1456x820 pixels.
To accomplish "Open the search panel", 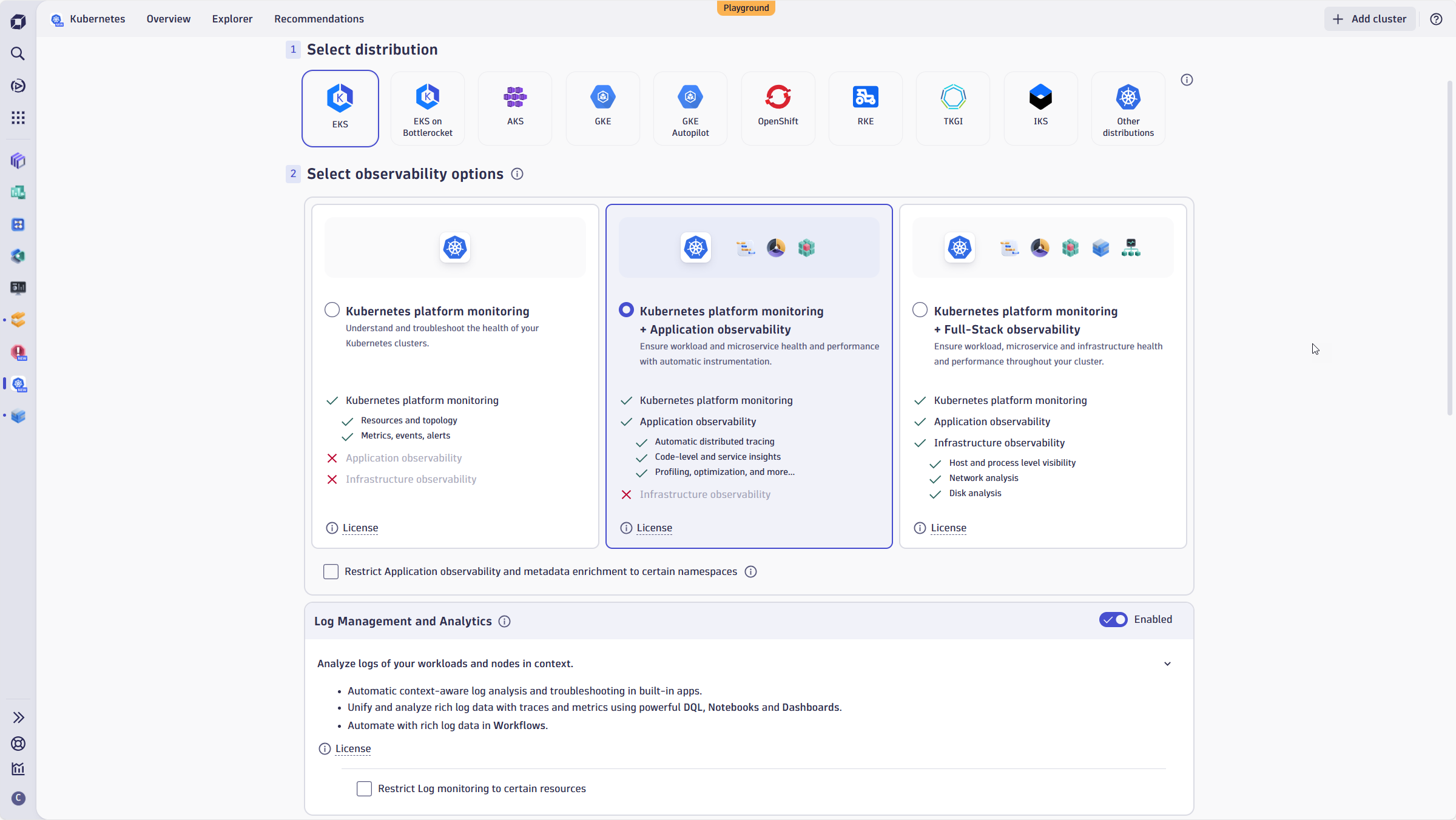I will click(18, 53).
